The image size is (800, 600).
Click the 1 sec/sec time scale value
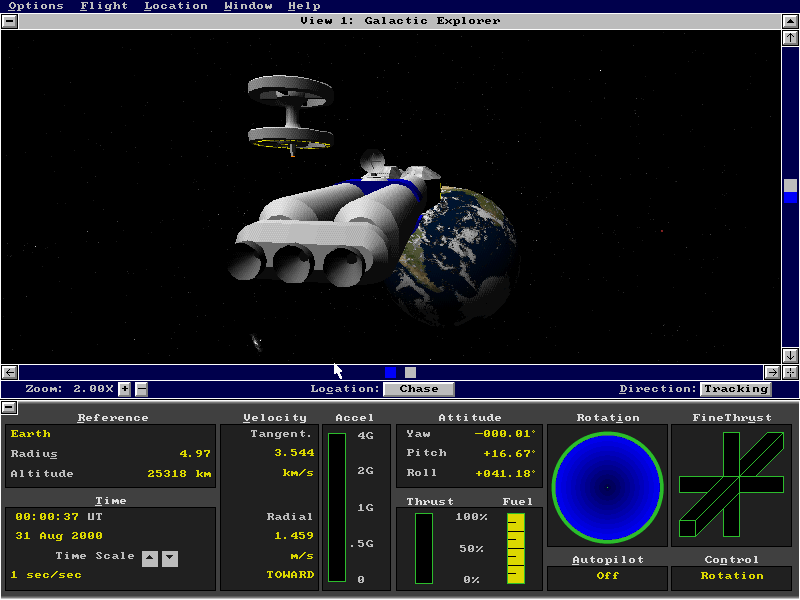point(46,575)
